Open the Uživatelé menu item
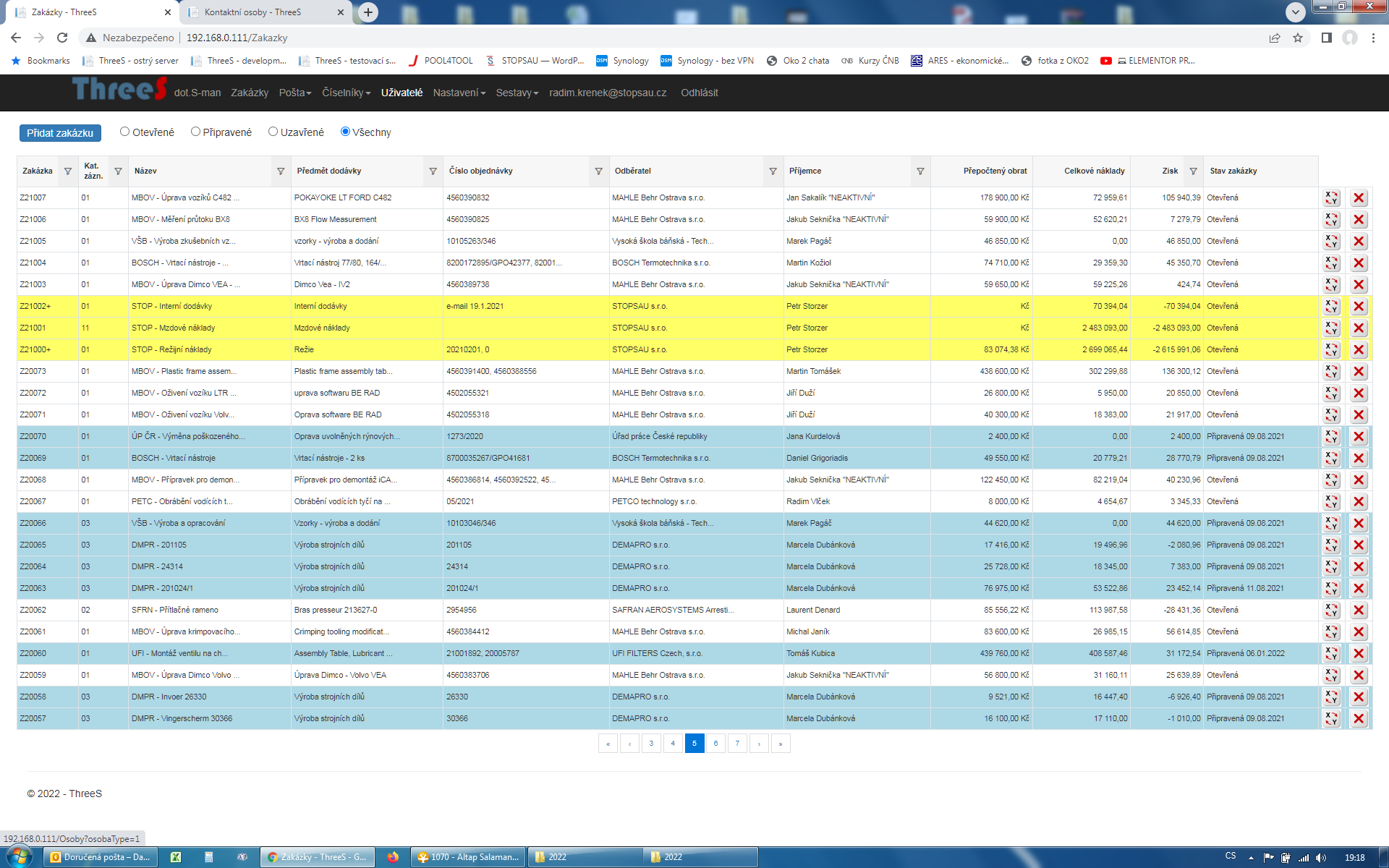Image resolution: width=1389 pixels, height=868 pixels. pos(402,93)
